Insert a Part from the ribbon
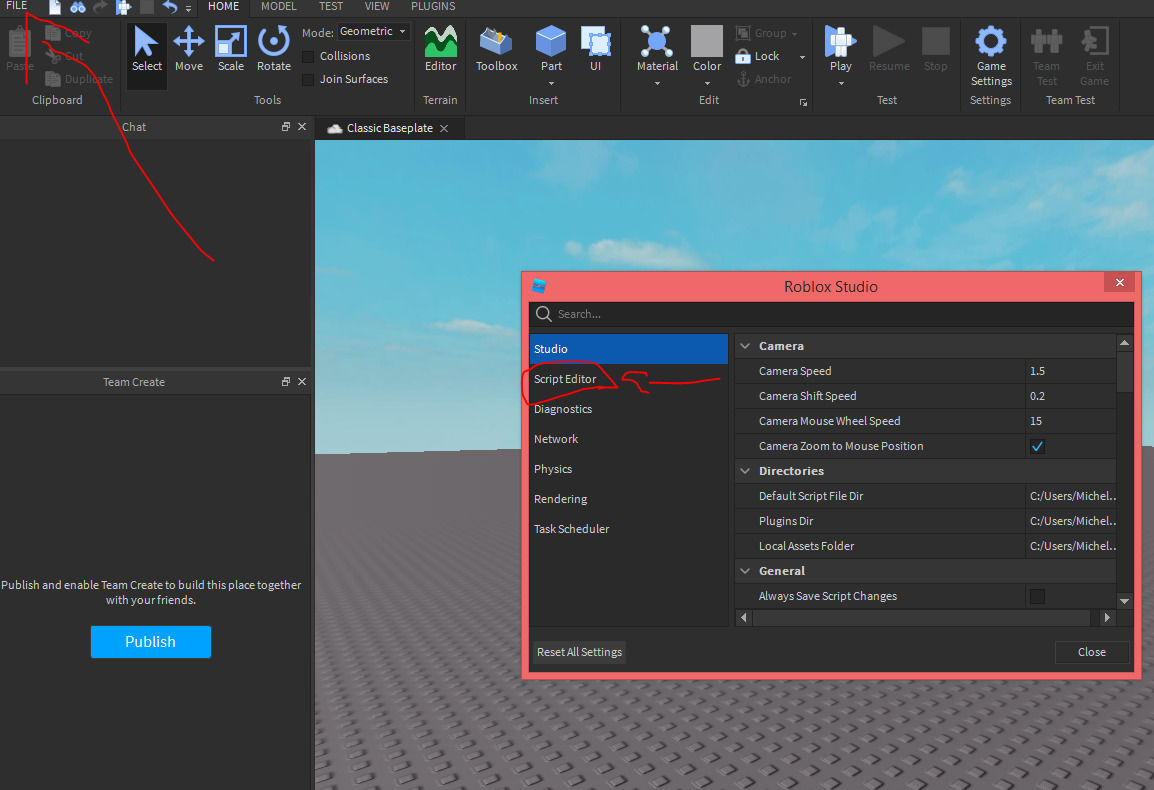1154x790 pixels. 551,43
